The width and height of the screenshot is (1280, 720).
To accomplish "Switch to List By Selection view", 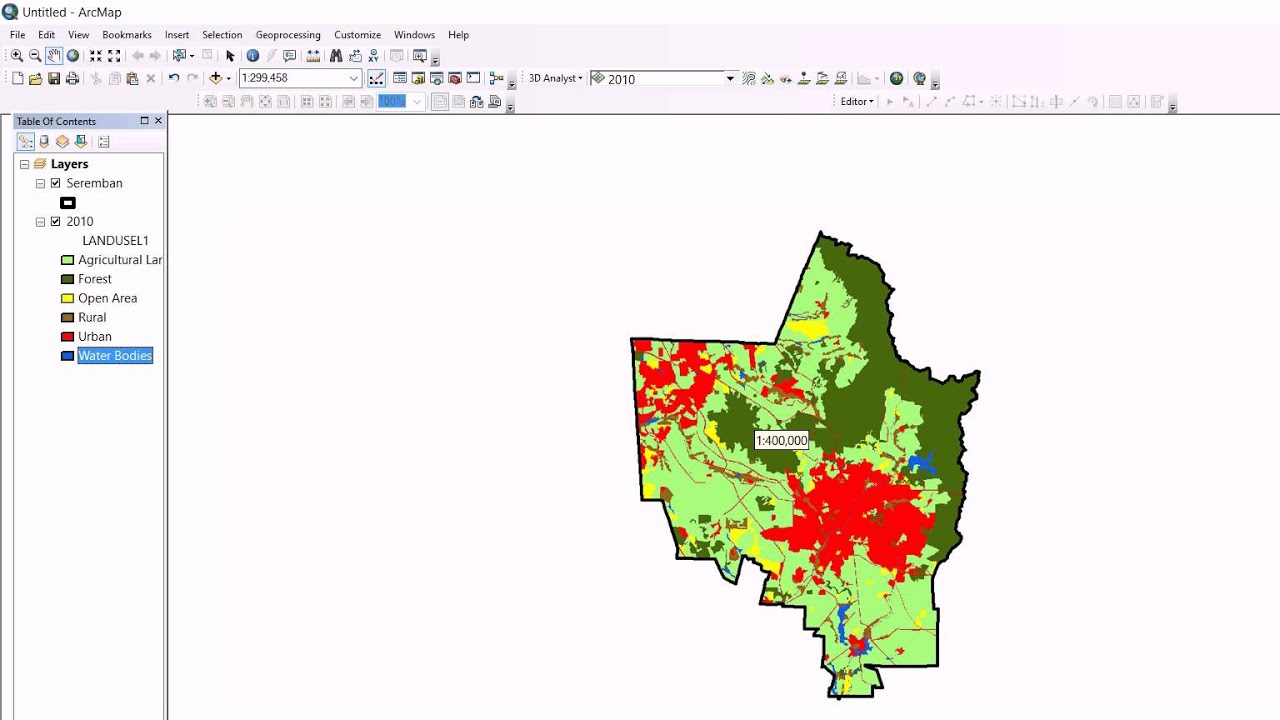I will pos(81,142).
